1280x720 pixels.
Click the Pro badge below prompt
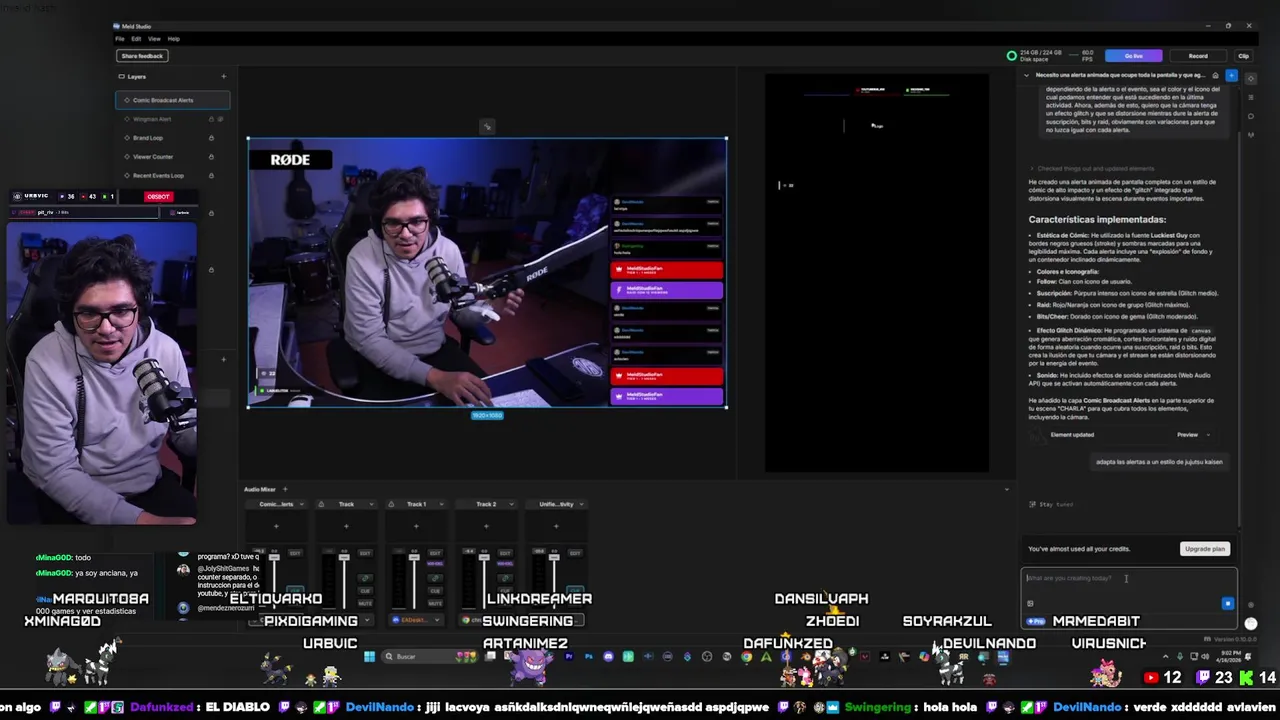1035,621
